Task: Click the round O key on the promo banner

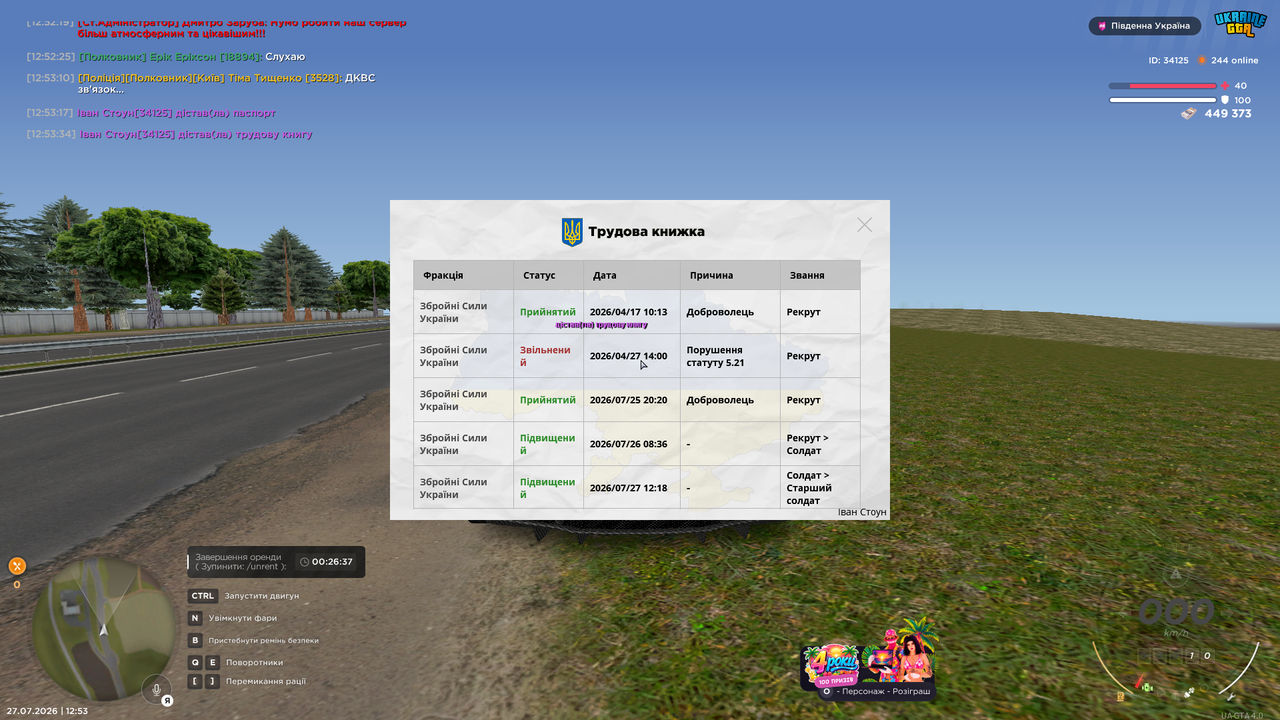Action: click(826, 691)
